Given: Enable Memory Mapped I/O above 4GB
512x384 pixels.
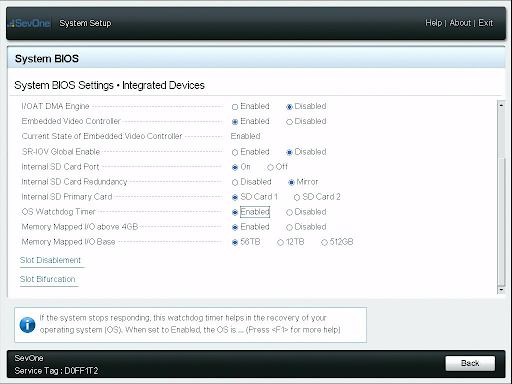Looking at the screenshot, I should pos(235,227).
